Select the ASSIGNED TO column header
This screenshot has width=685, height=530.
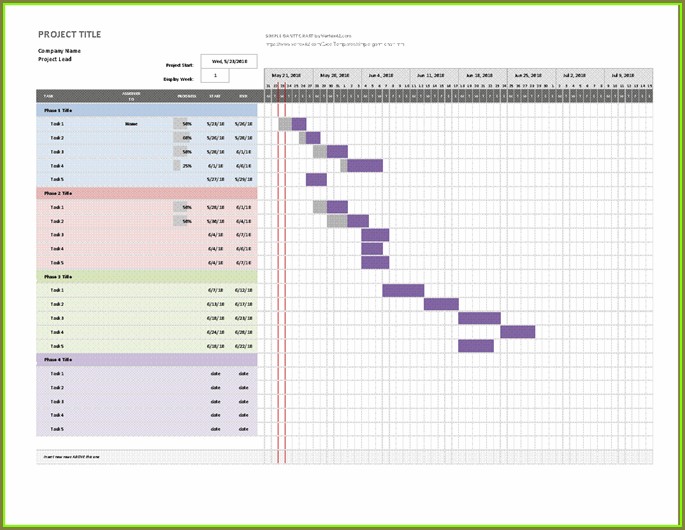(131, 96)
